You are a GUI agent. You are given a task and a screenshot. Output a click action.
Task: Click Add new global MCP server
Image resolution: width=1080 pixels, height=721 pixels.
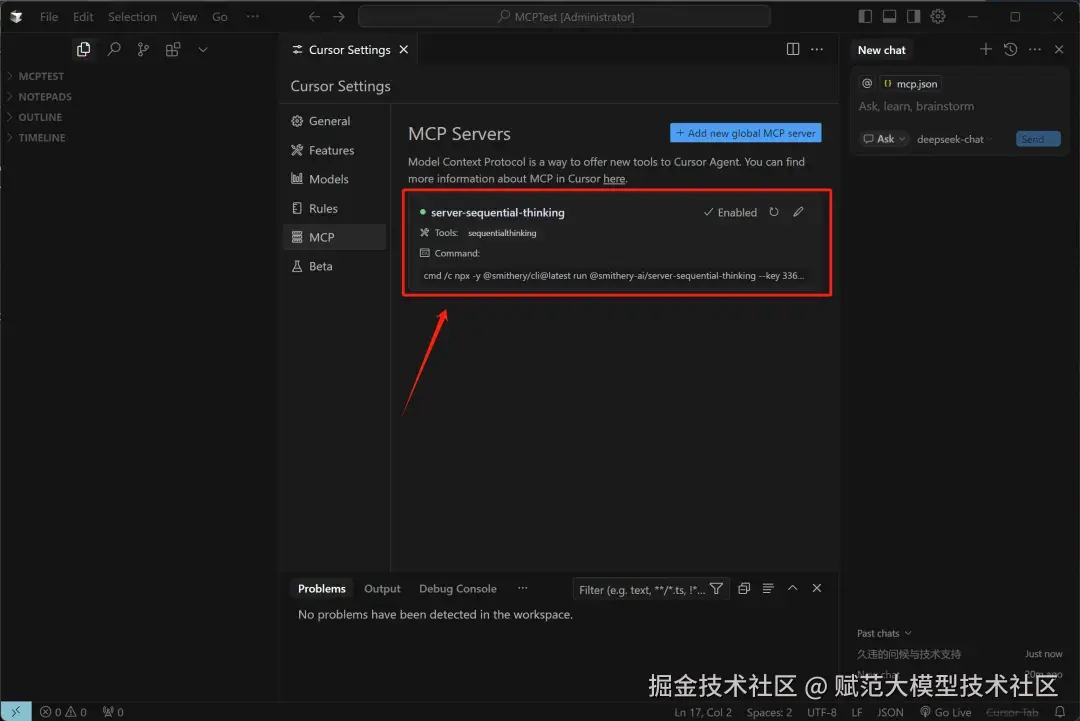745,133
